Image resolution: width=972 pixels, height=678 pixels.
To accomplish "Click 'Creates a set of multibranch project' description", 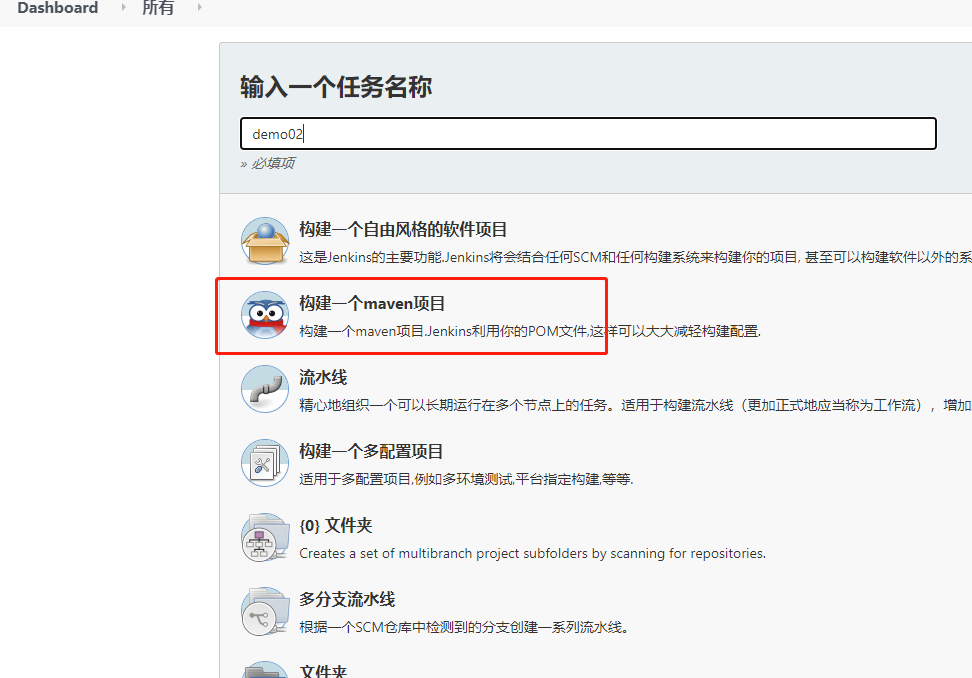I will tap(532, 553).
